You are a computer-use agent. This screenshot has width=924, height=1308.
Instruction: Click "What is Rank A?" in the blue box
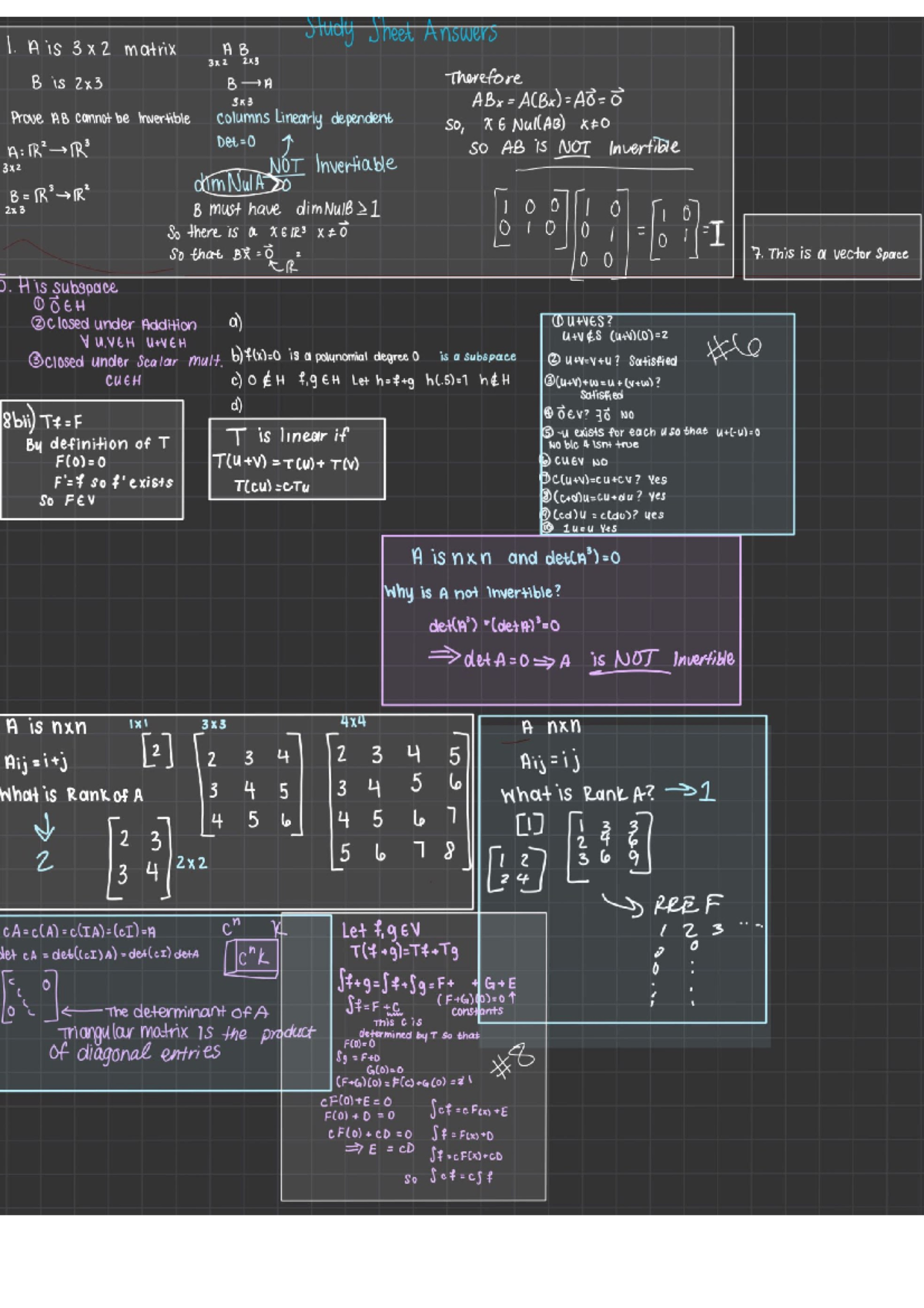pos(577,794)
